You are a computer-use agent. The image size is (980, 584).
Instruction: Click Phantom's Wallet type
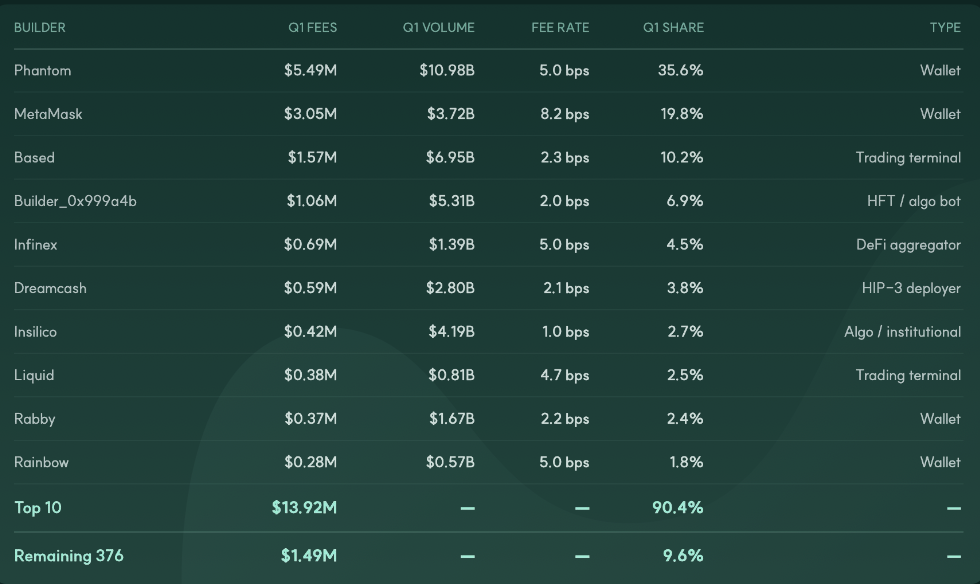tap(941, 70)
